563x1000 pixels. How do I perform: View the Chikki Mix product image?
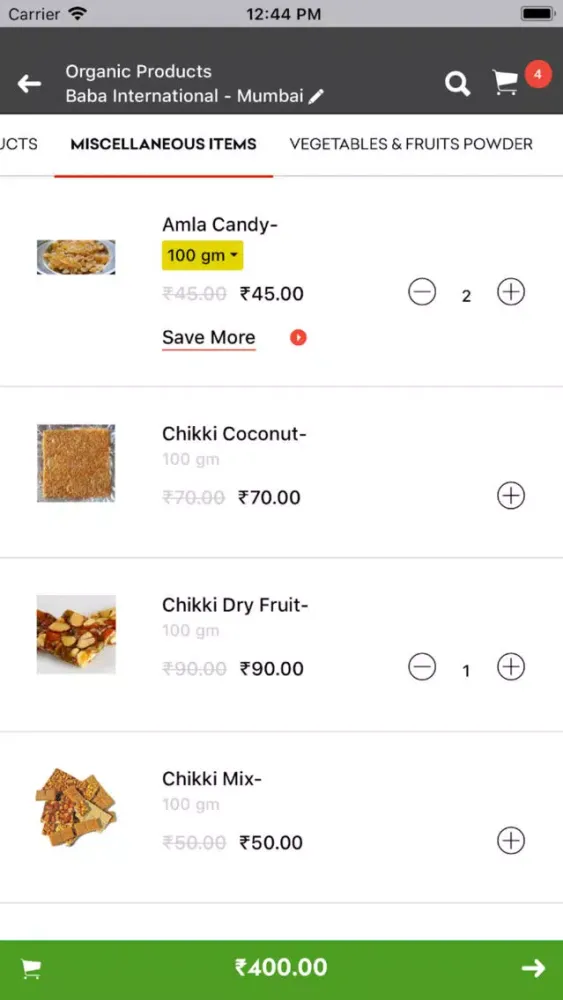tap(76, 807)
